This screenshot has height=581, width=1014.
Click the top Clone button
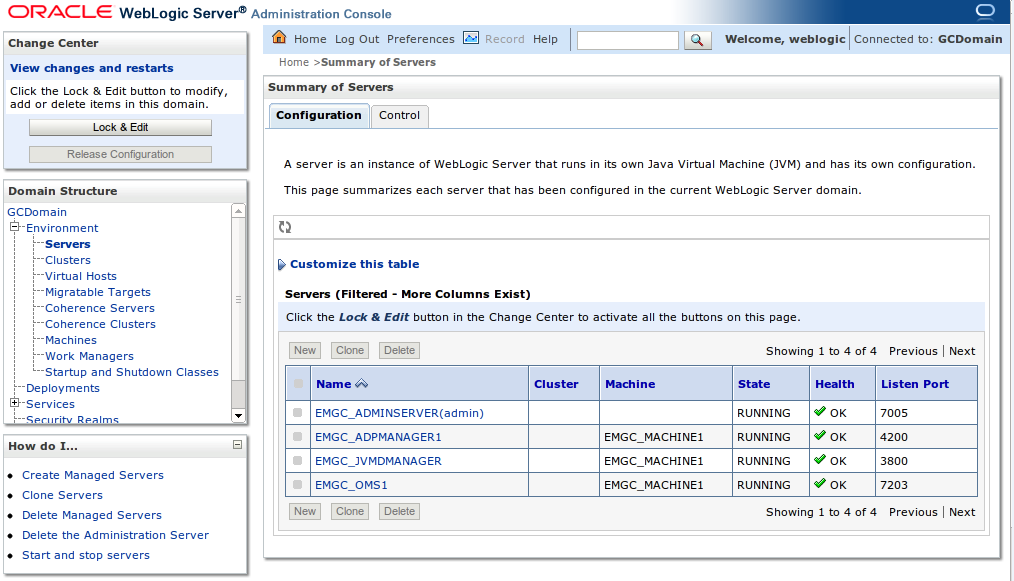point(350,350)
